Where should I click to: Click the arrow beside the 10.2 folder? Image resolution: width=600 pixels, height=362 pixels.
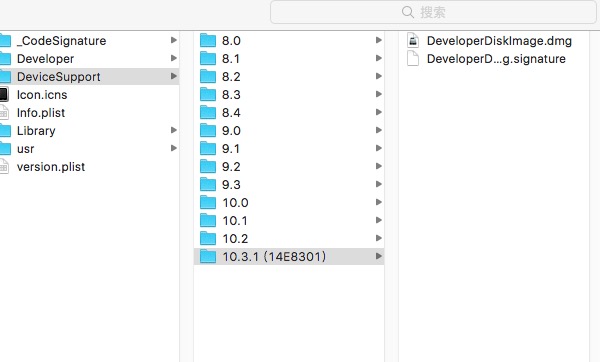pos(379,238)
